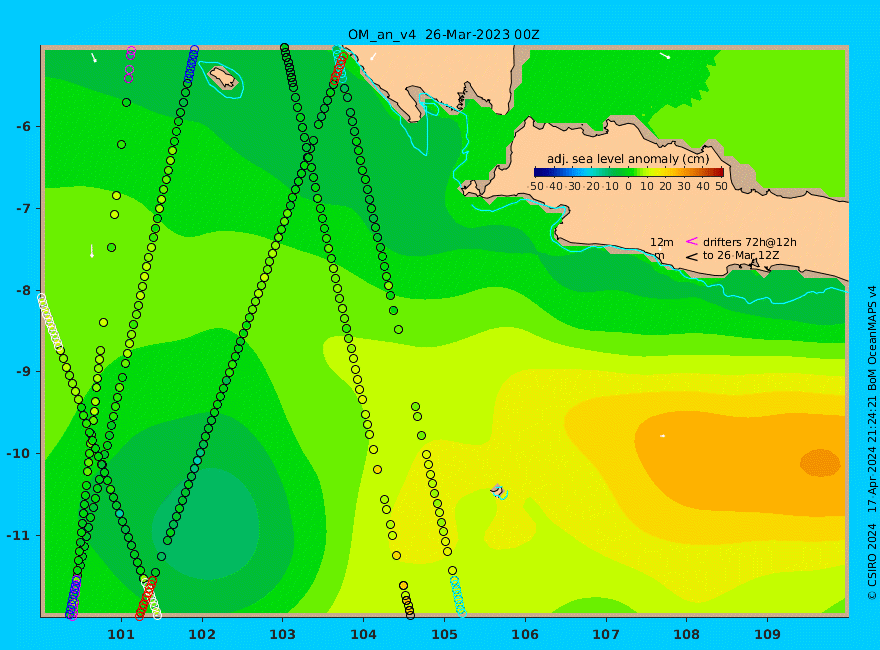
Task: Click the dark red end of color bar
Action: [720, 173]
